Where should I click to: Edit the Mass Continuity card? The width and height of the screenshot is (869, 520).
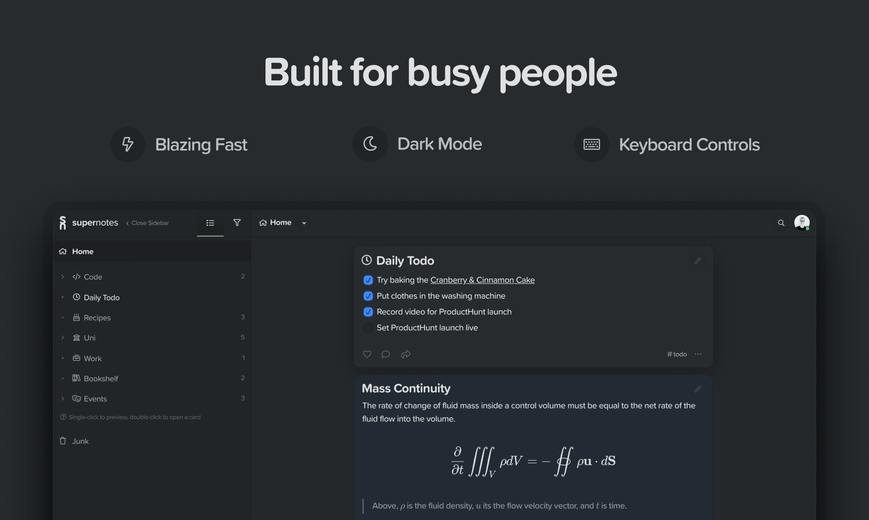coord(698,389)
